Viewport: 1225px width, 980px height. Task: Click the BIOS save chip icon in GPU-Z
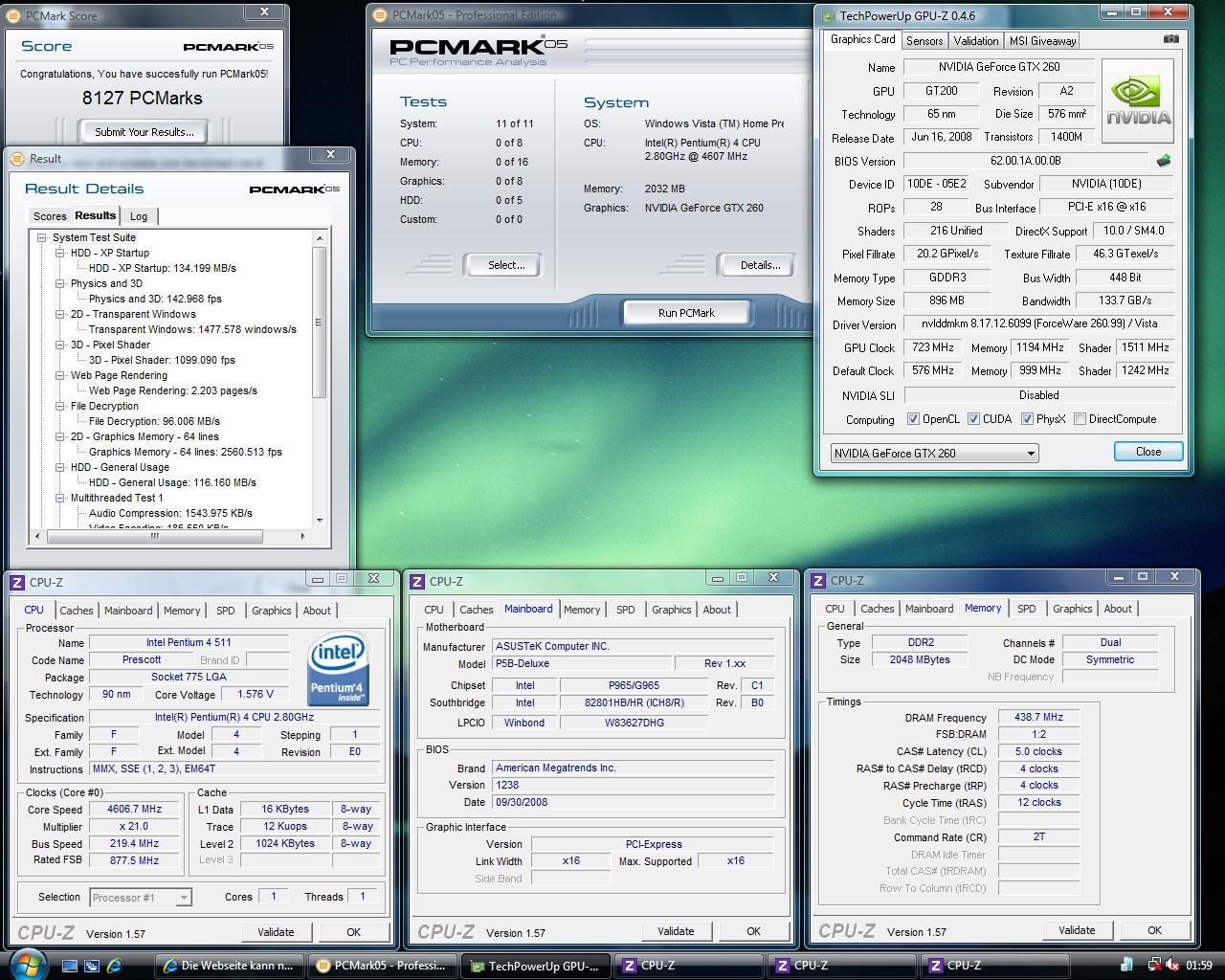1164,161
